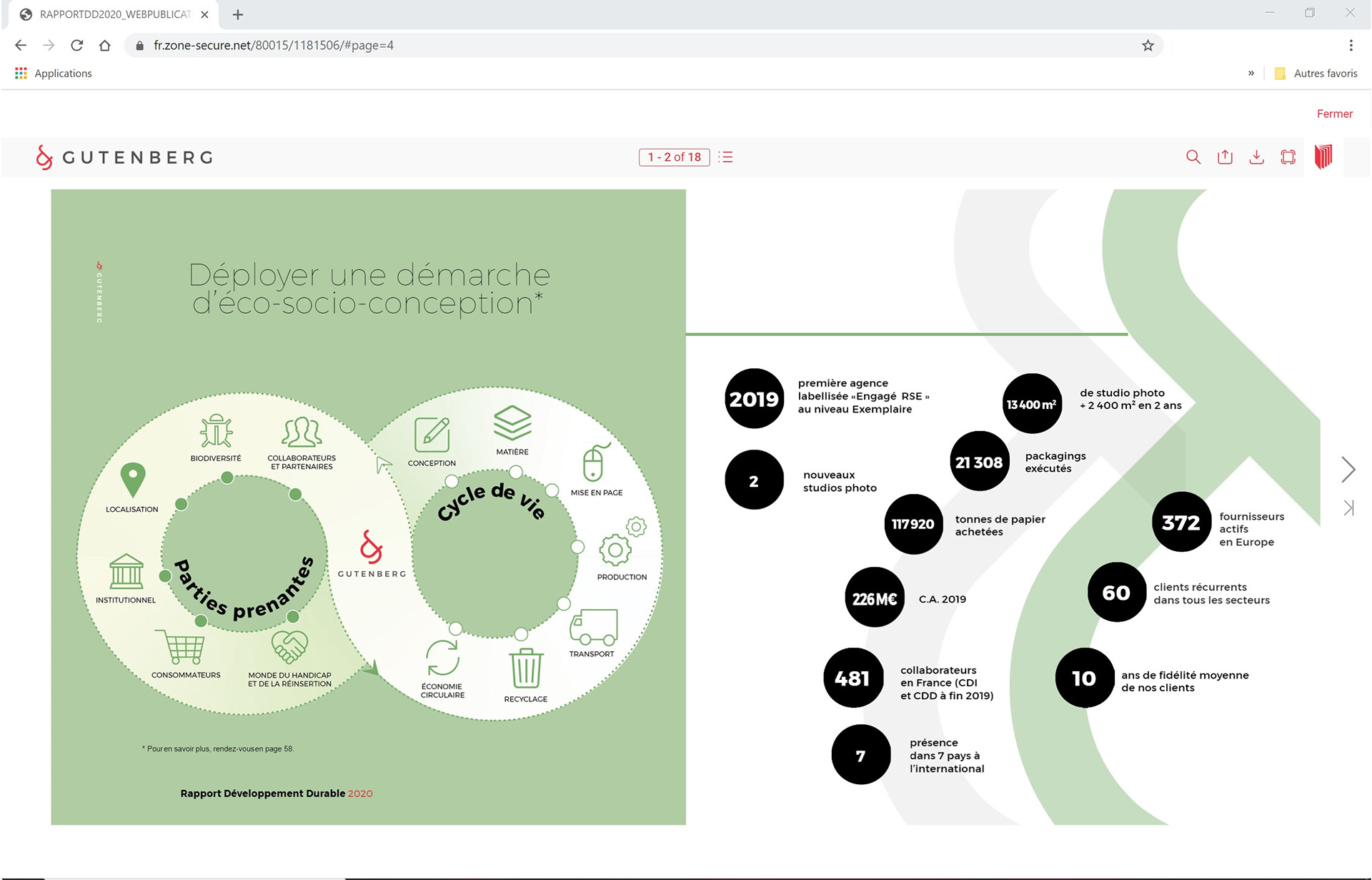The height and width of the screenshot is (880, 1372).
Task: Jump to last page arrow
Action: pyautogui.click(x=1348, y=508)
